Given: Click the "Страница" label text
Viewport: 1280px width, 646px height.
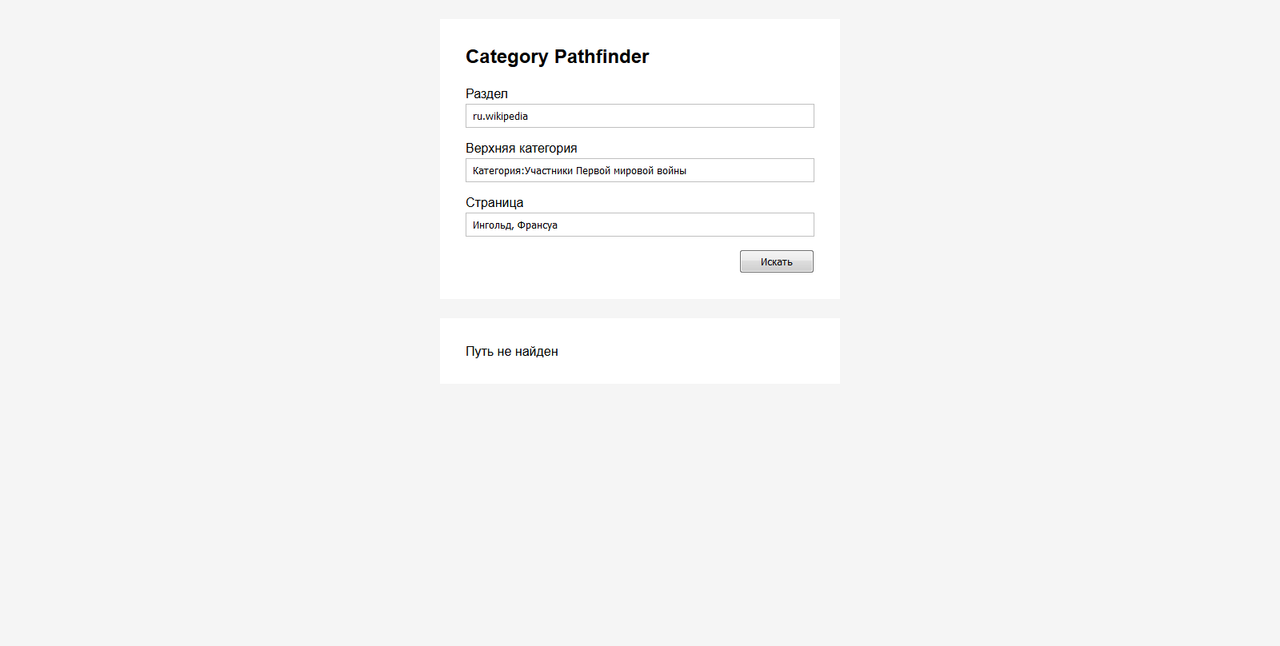Looking at the screenshot, I should click(x=494, y=203).
